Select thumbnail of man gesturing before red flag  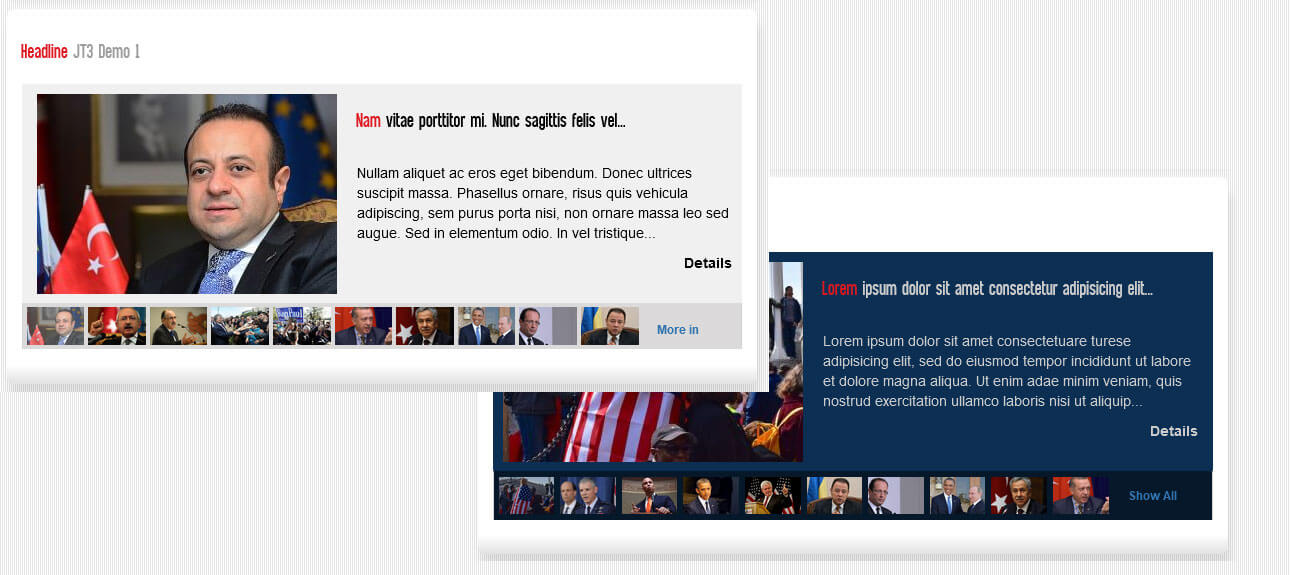(x=117, y=326)
